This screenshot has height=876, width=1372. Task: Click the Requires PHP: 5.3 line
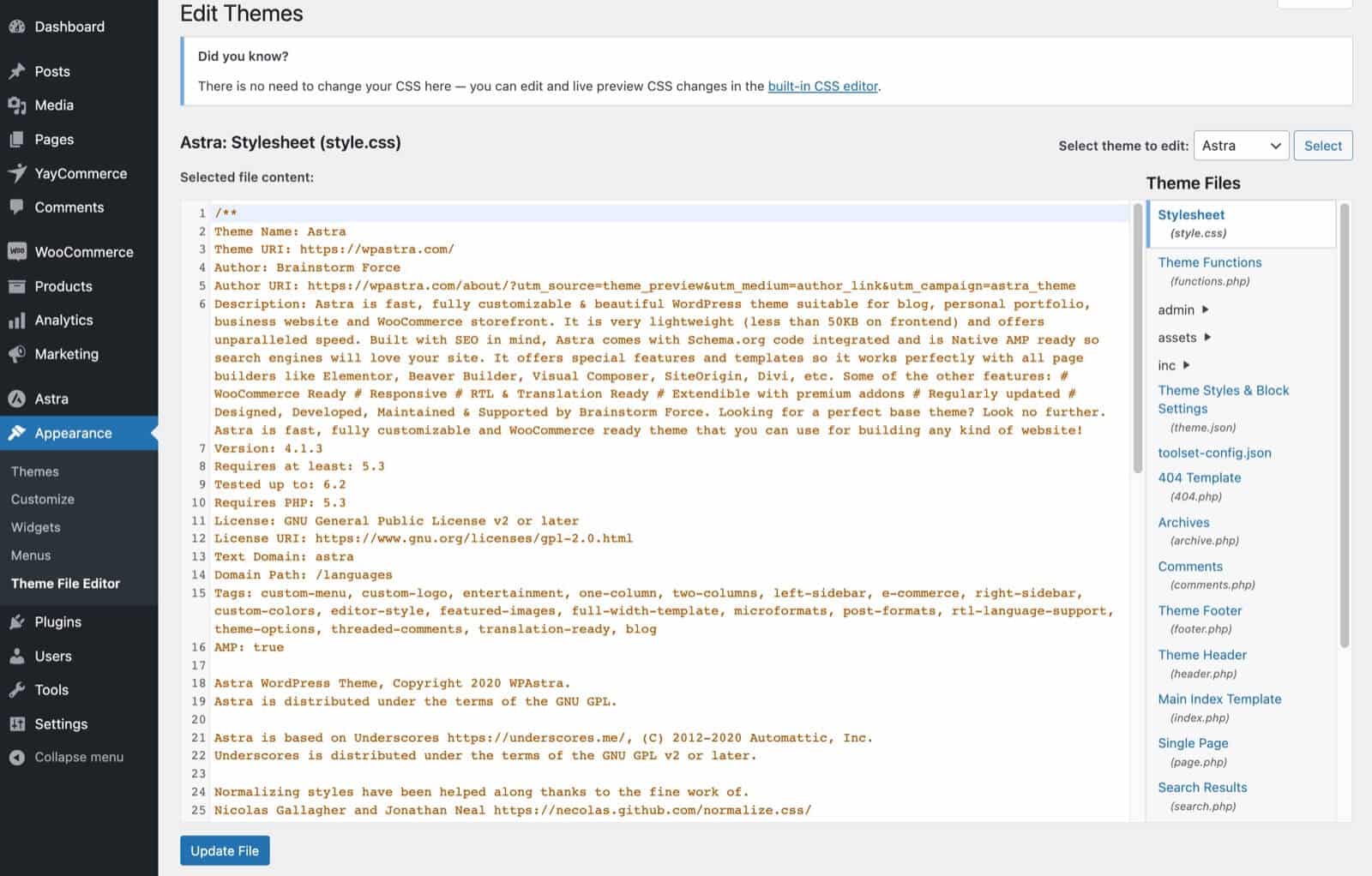pyautogui.click(x=280, y=502)
